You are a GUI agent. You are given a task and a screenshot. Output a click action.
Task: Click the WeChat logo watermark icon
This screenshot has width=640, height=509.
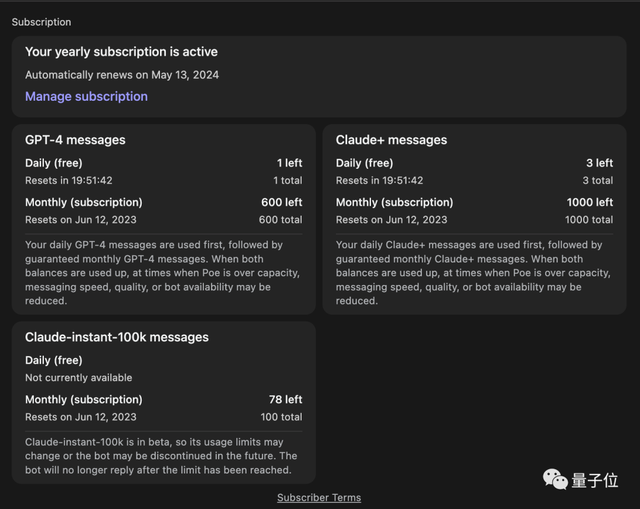tap(555, 479)
